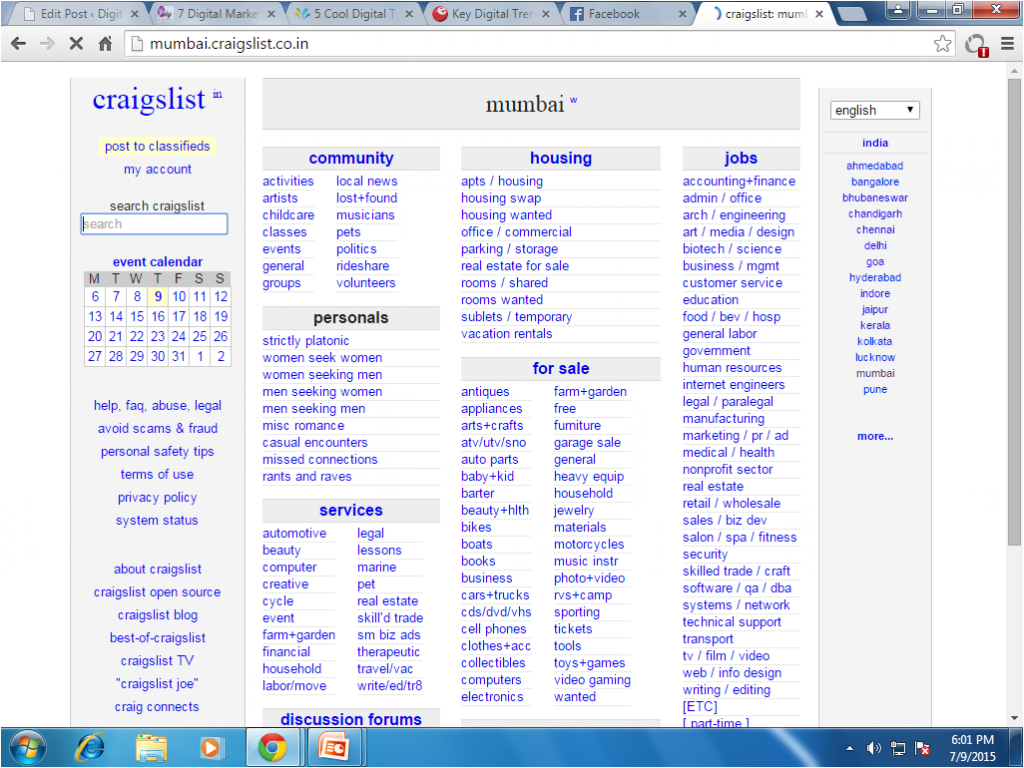
Task: Click post to classifieds link
Action: pyautogui.click(x=157, y=146)
